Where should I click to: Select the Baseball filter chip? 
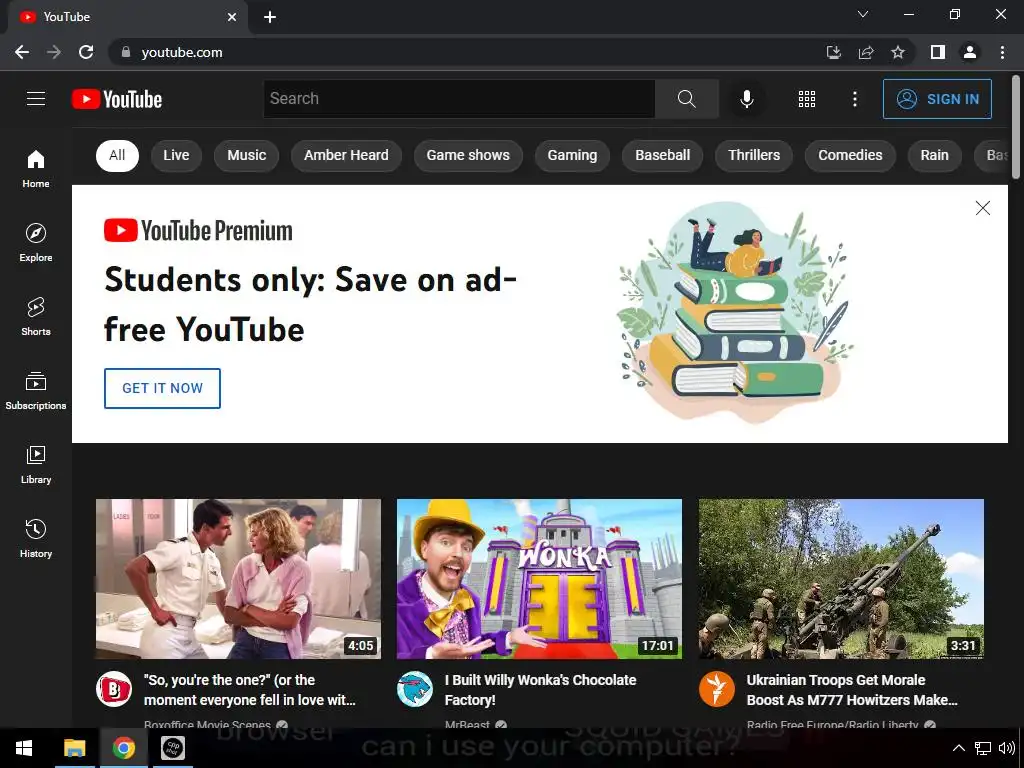pos(663,155)
